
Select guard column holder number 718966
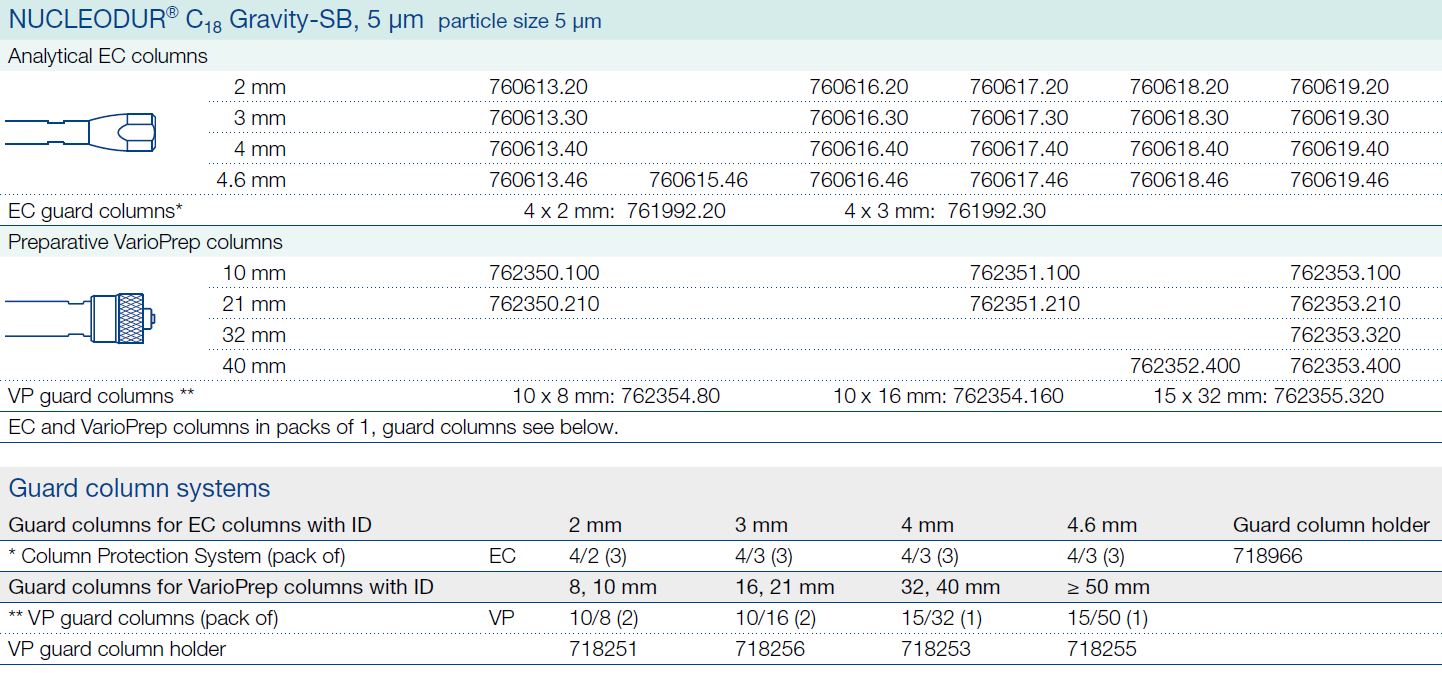[x=1268, y=556]
